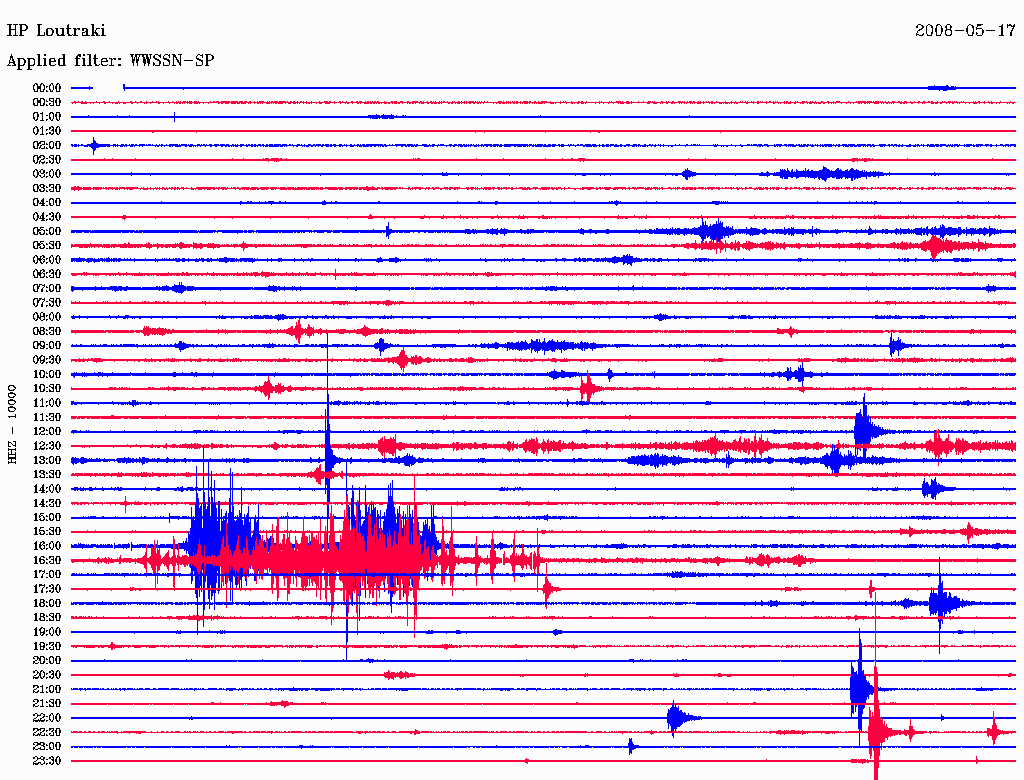Select the 07:00 time label
The height and width of the screenshot is (780, 1024).
pos(47,288)
